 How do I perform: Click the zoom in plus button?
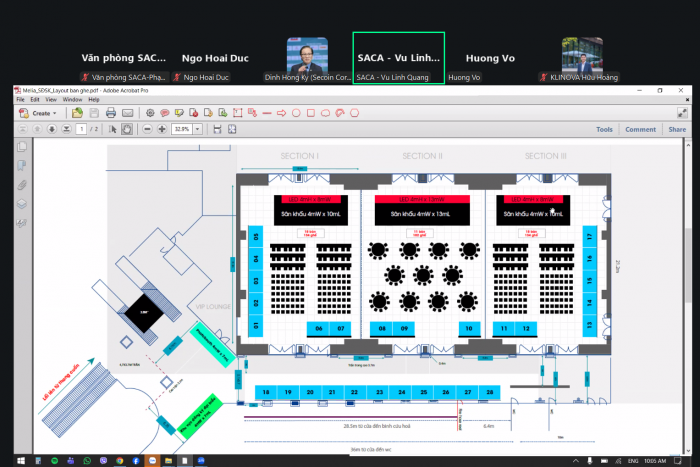[162, 129]
